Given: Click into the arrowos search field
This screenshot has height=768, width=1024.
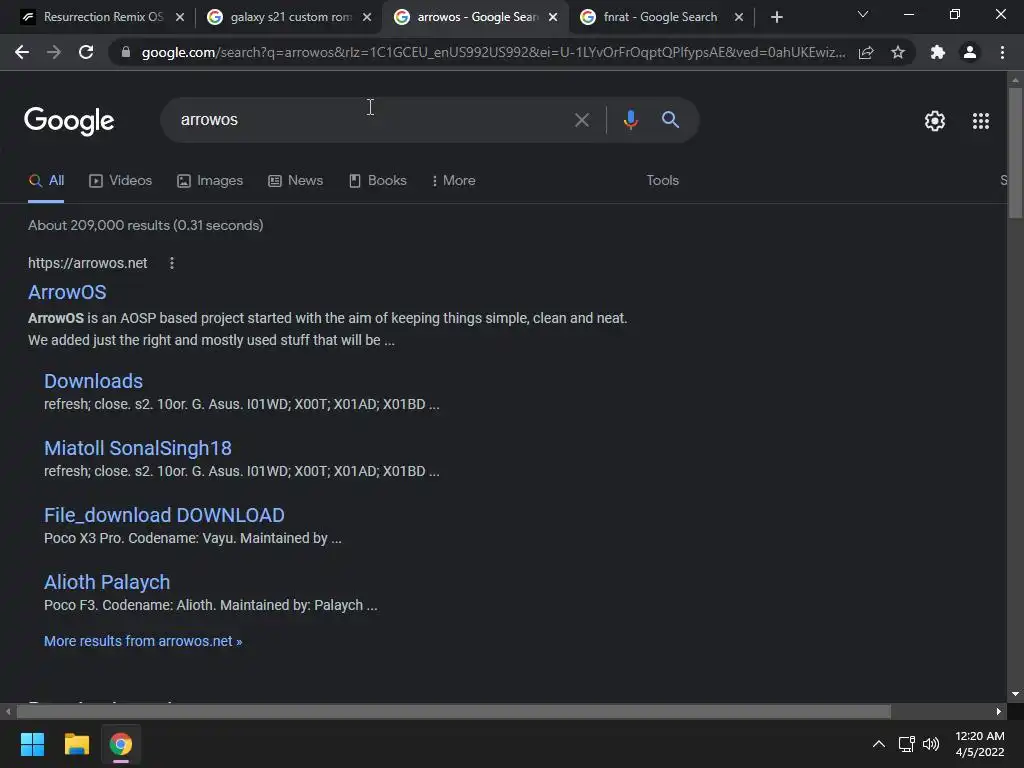Looking at the screenshot, I should click(372, 120).
